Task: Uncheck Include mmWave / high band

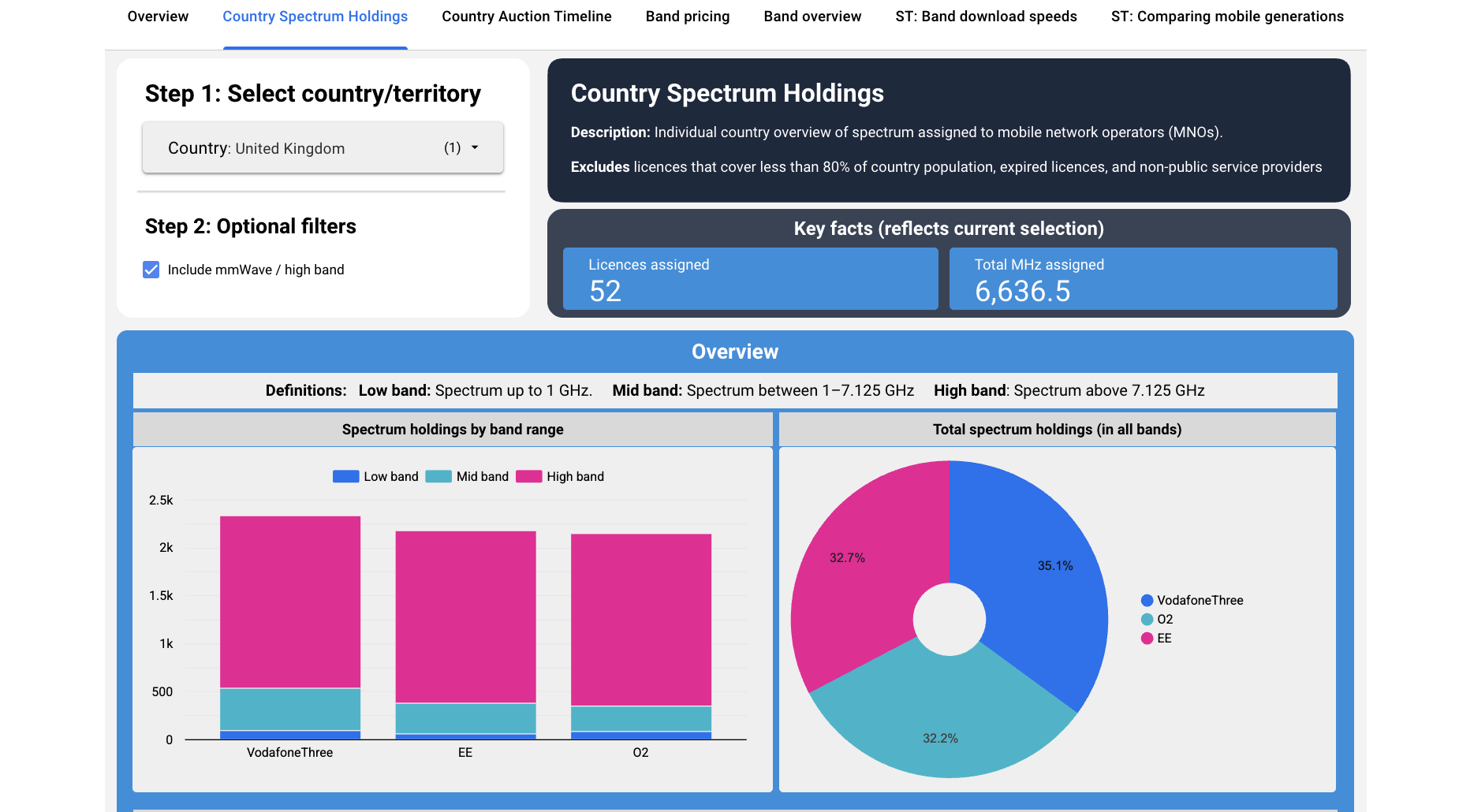Action: (151, 270)
